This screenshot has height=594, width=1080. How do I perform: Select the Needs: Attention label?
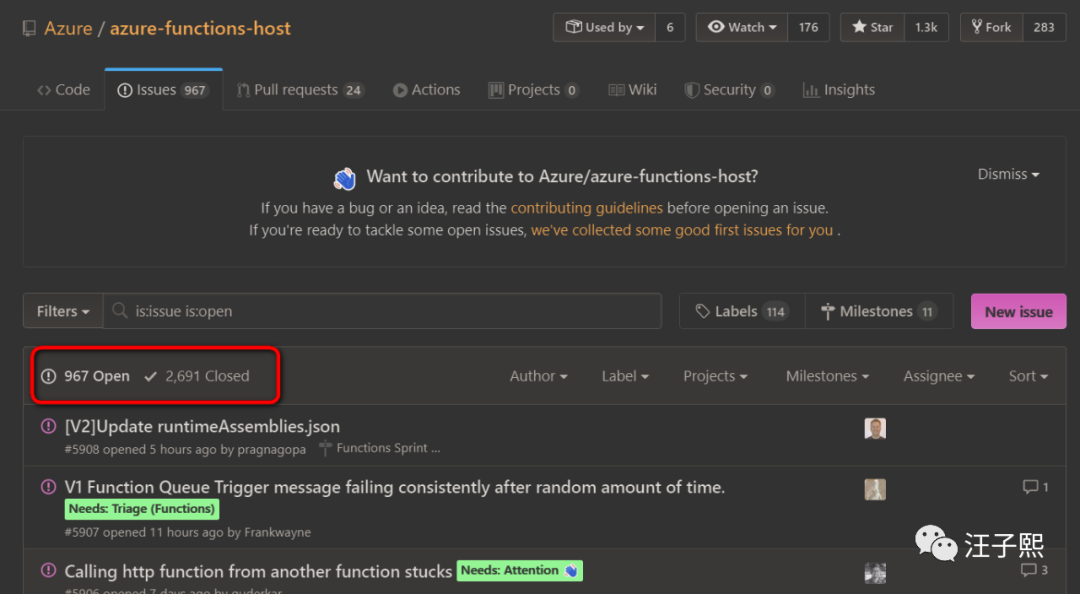pyautogui.click(x=519, y=571)
